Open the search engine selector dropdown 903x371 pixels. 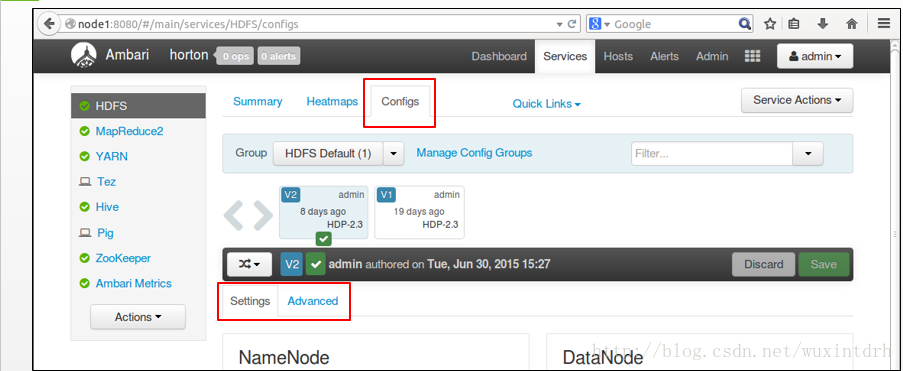(598, 24)
